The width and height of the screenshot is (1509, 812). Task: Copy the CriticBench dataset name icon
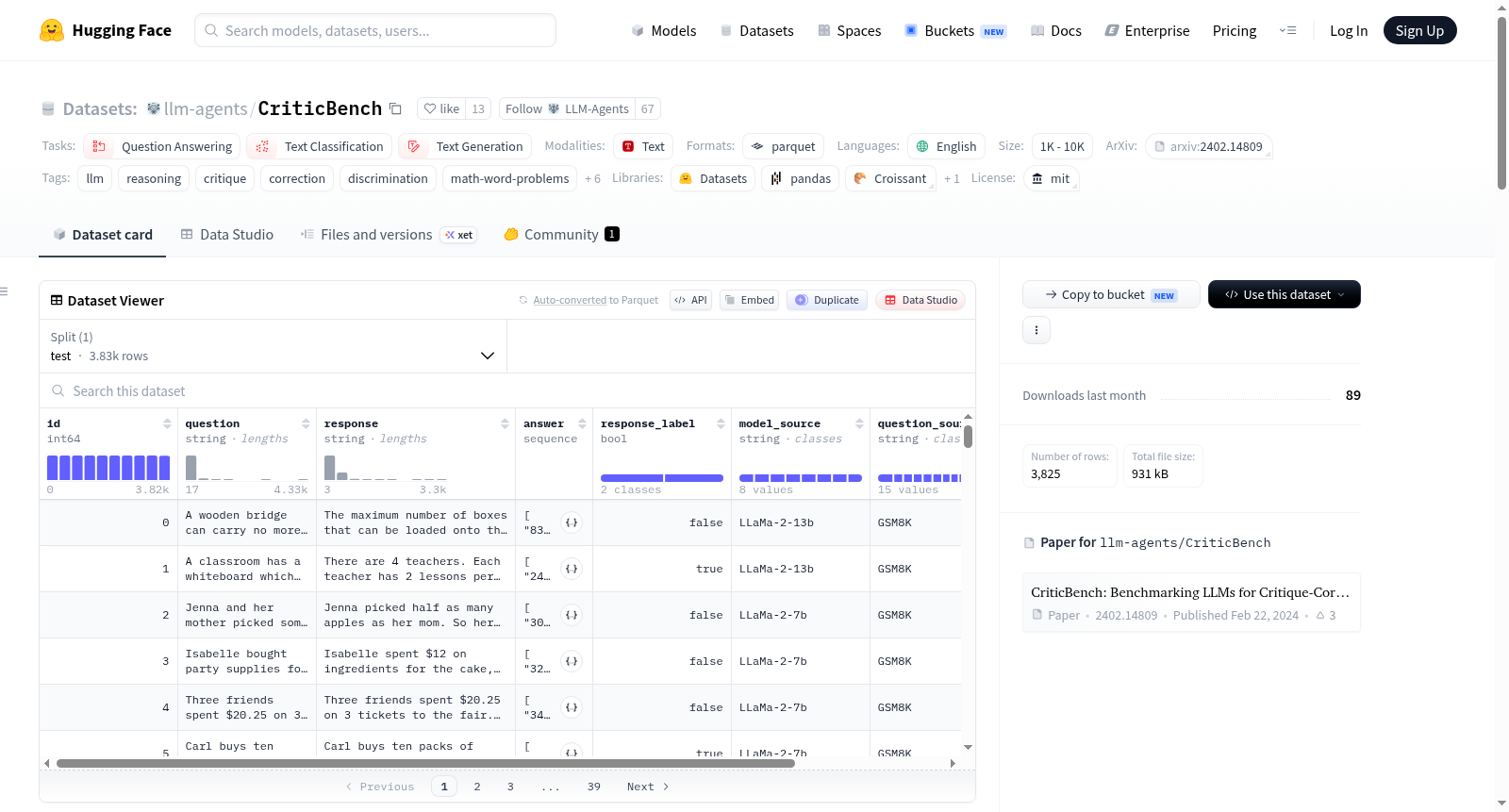pyautogui.click(x=396, y=109)
